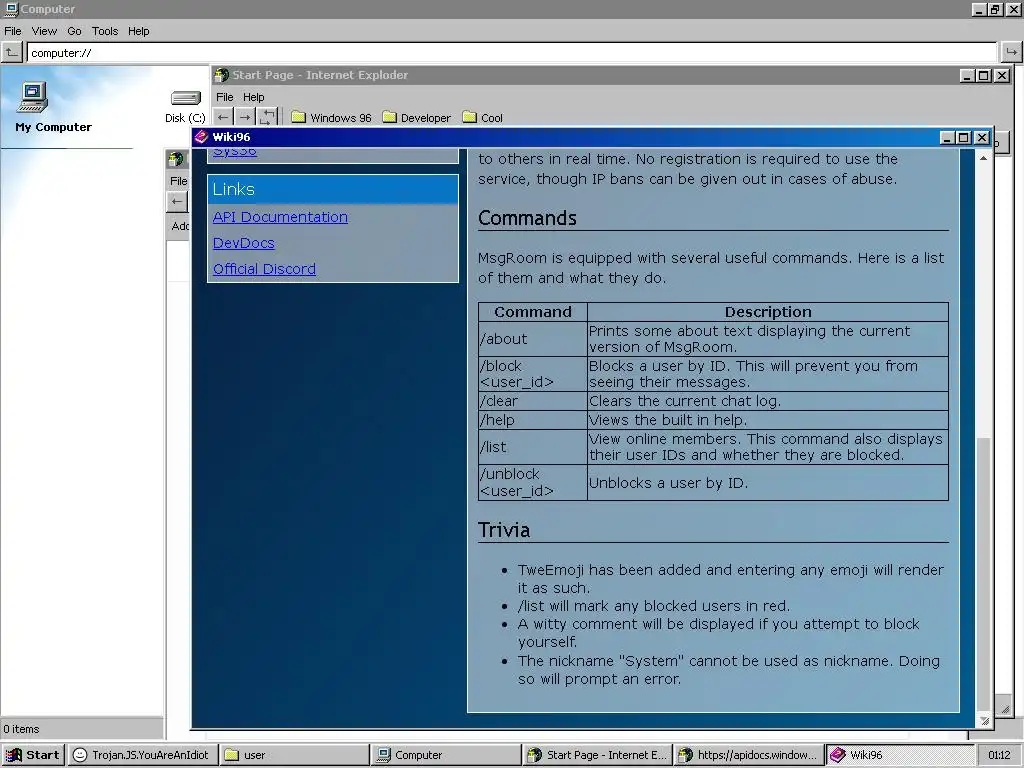Image resolution: width=1024 pixels, height=768 pixels.
Task: Click the /unblock <user_id> command cell
Action: [532, 483]
